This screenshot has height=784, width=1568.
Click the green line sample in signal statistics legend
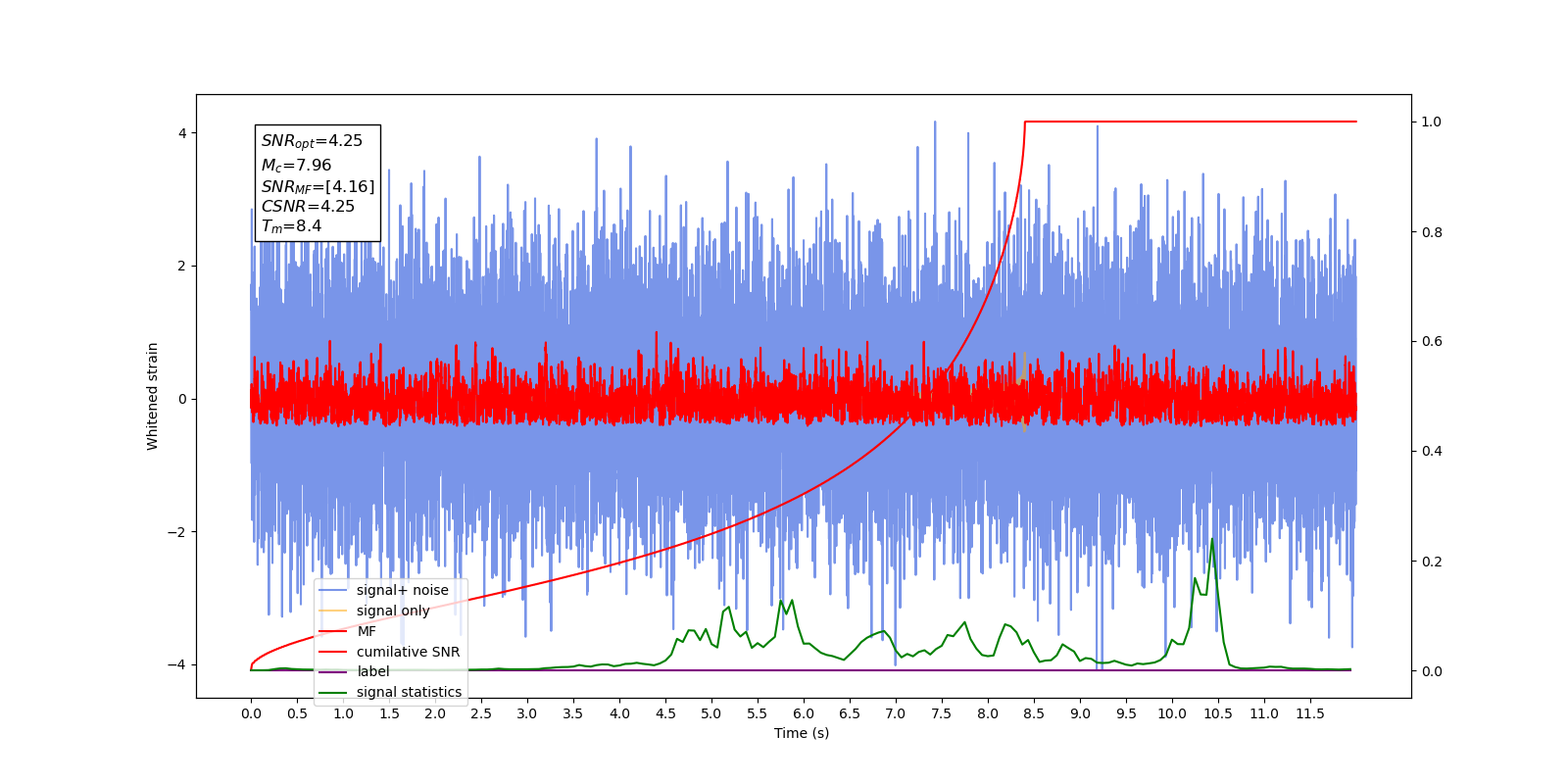point(333,692)
